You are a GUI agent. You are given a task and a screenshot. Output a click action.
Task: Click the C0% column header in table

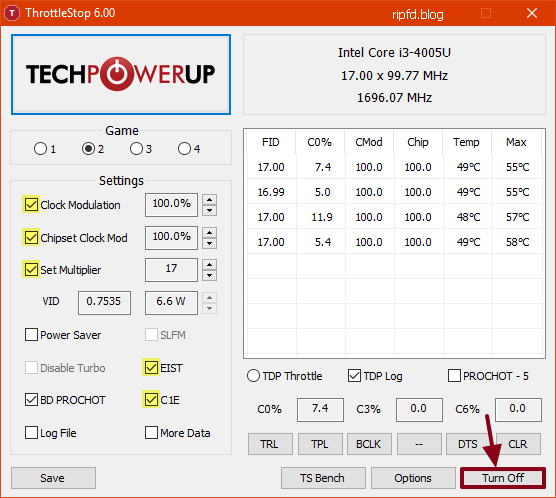click(x=319, y=142)
